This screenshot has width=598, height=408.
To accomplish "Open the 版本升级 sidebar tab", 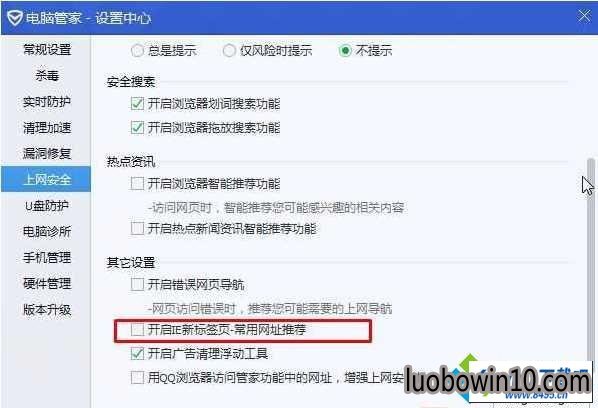I will (x=47, y=310).
